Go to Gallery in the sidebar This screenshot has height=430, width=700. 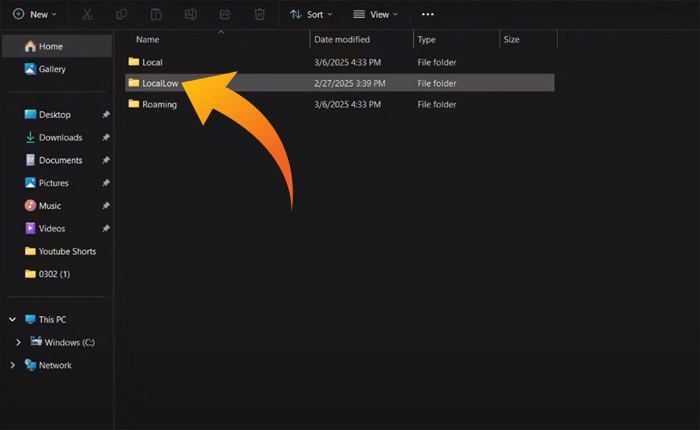[52, 69]
